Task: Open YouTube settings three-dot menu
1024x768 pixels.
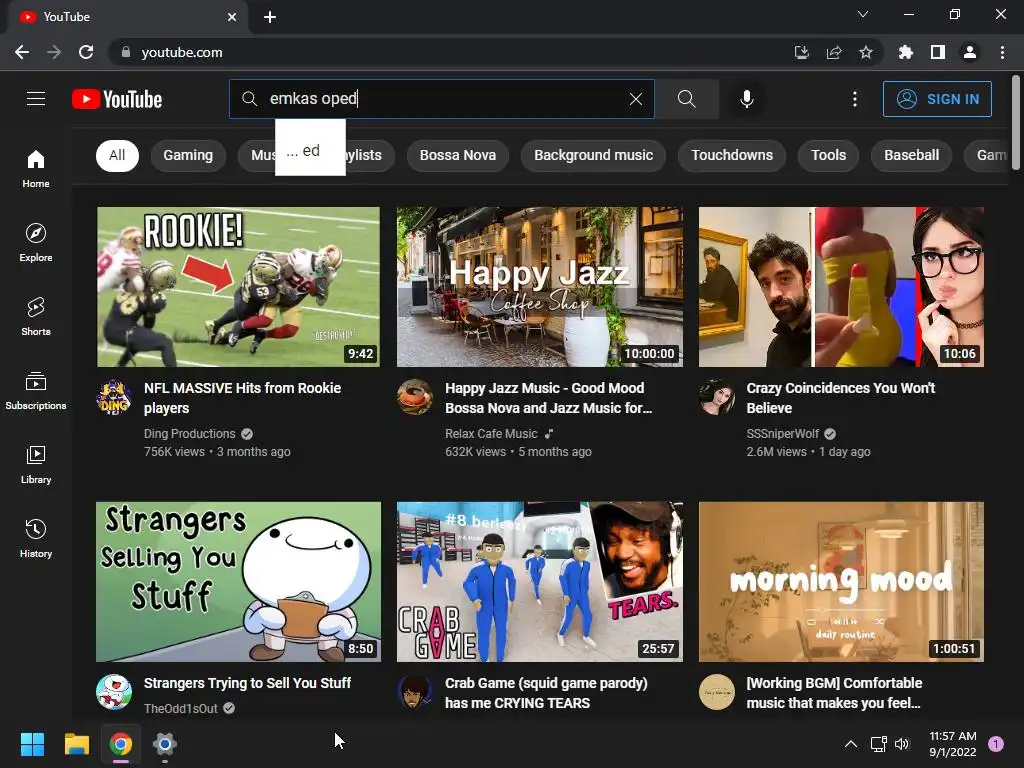Action: pos(855,99)
